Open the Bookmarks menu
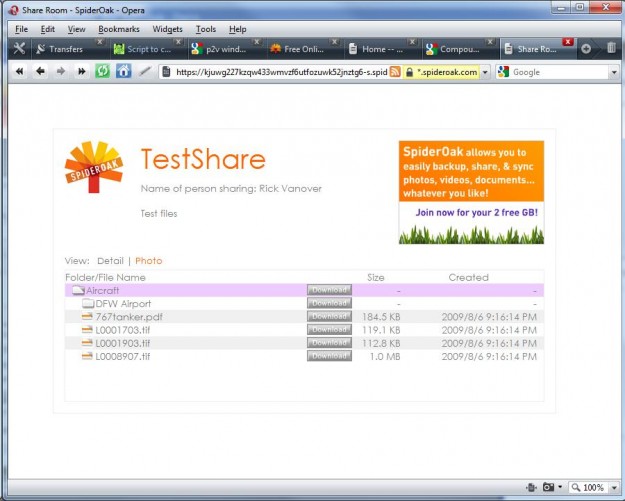The height and width of the screenshot is (501, 625). pos(119,29)
